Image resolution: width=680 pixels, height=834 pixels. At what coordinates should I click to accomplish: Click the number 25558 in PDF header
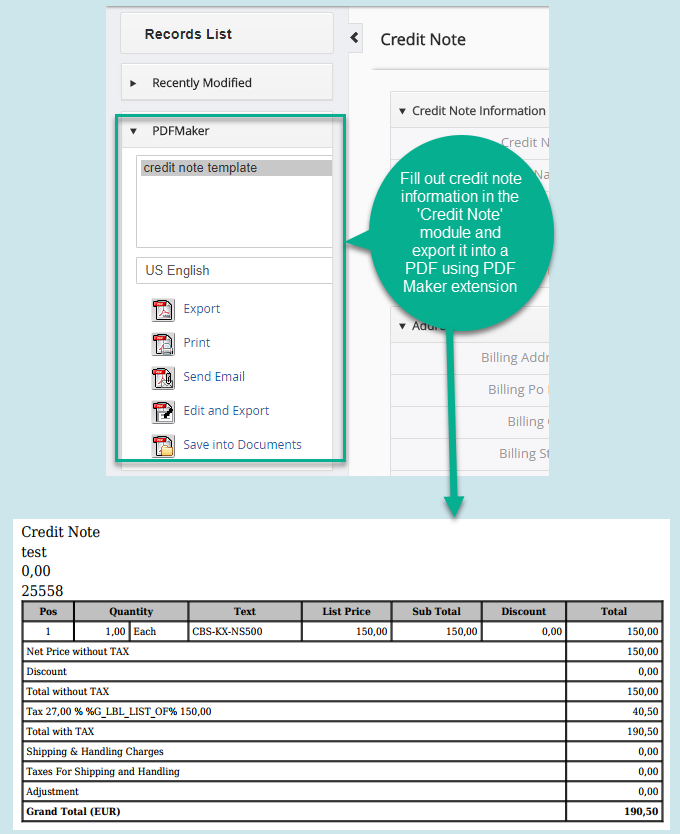tap(42, 591)
